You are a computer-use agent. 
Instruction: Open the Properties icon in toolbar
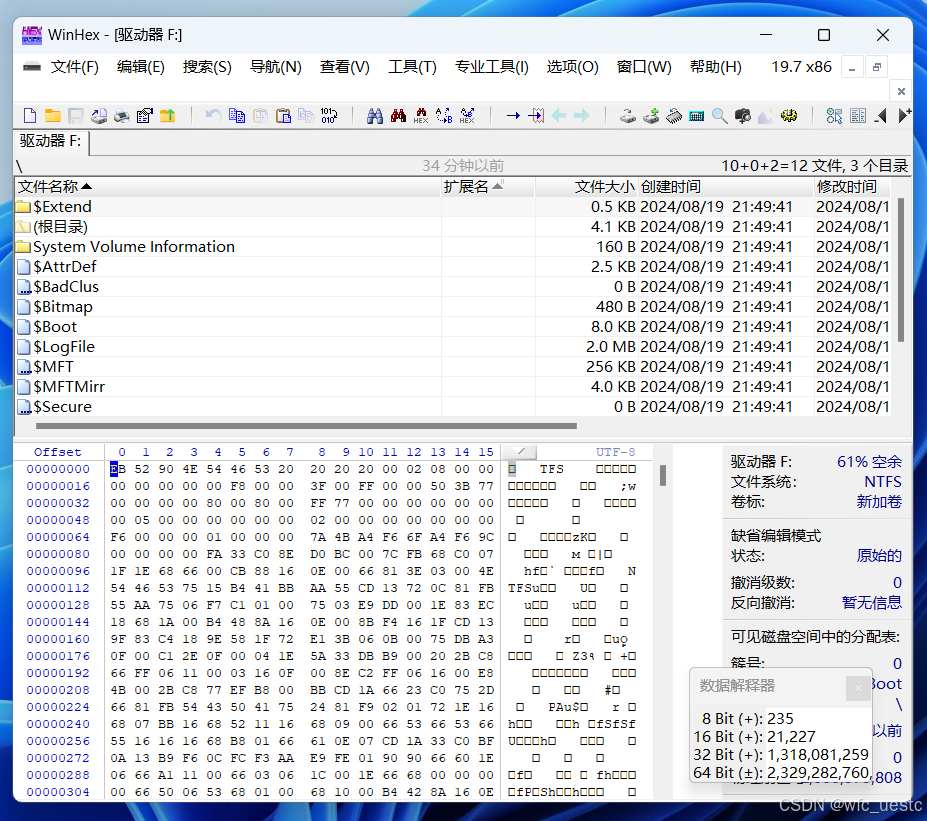[x=145, y=116]
